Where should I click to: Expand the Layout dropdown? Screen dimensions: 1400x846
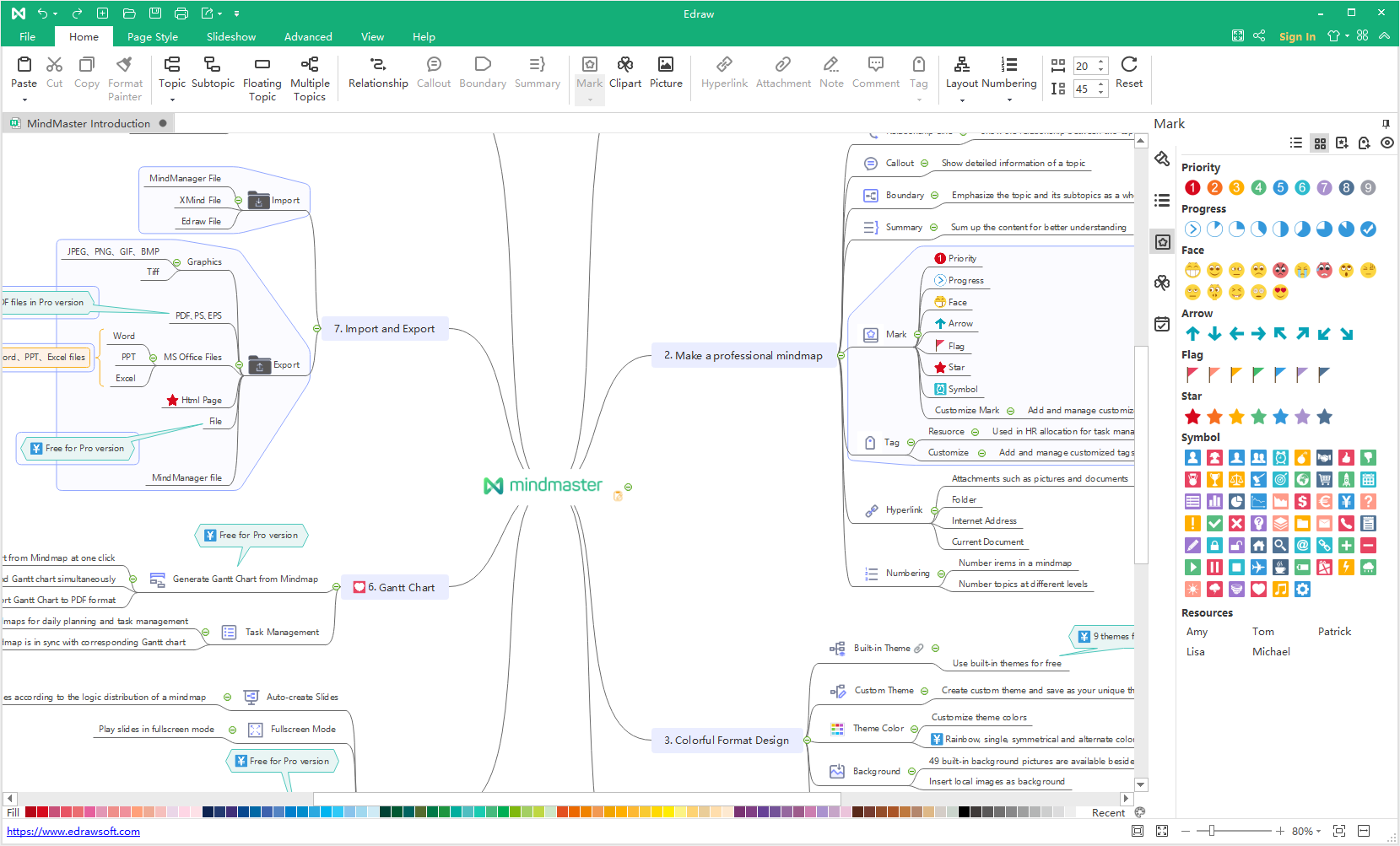tap(961, 100)
